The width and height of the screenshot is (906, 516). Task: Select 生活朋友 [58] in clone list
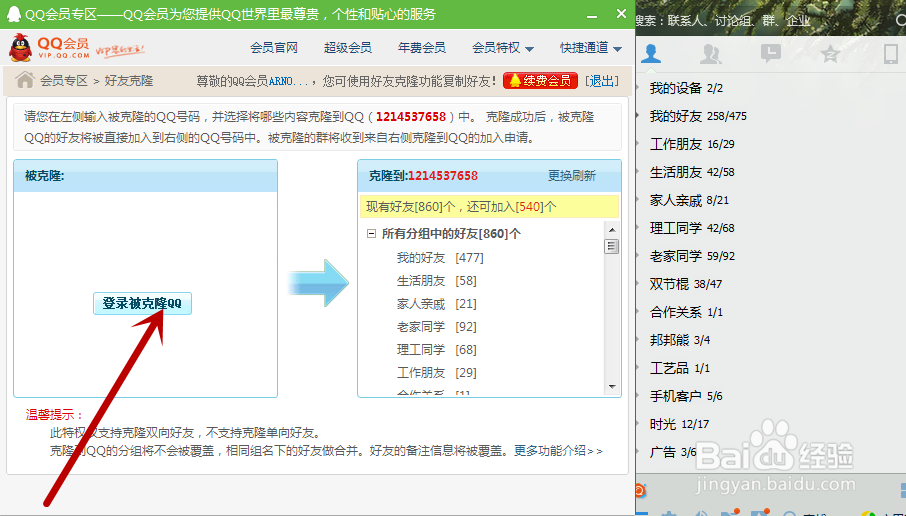[437, 281]
